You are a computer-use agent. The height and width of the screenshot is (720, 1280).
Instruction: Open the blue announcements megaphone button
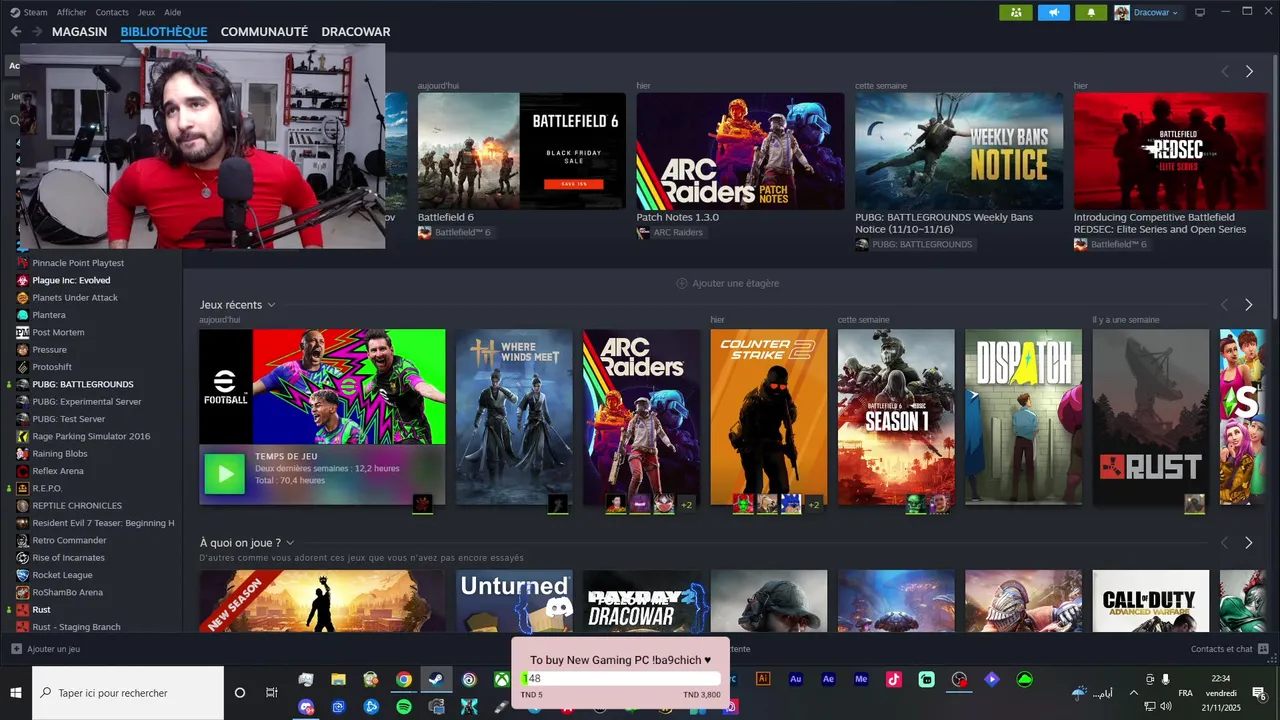click(1053, 12)
